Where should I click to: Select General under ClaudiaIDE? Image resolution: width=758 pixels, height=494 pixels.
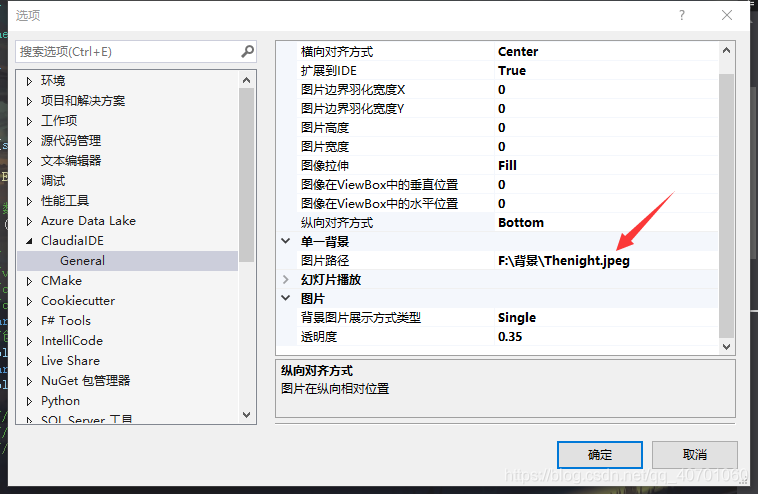(x=82, y=261)
